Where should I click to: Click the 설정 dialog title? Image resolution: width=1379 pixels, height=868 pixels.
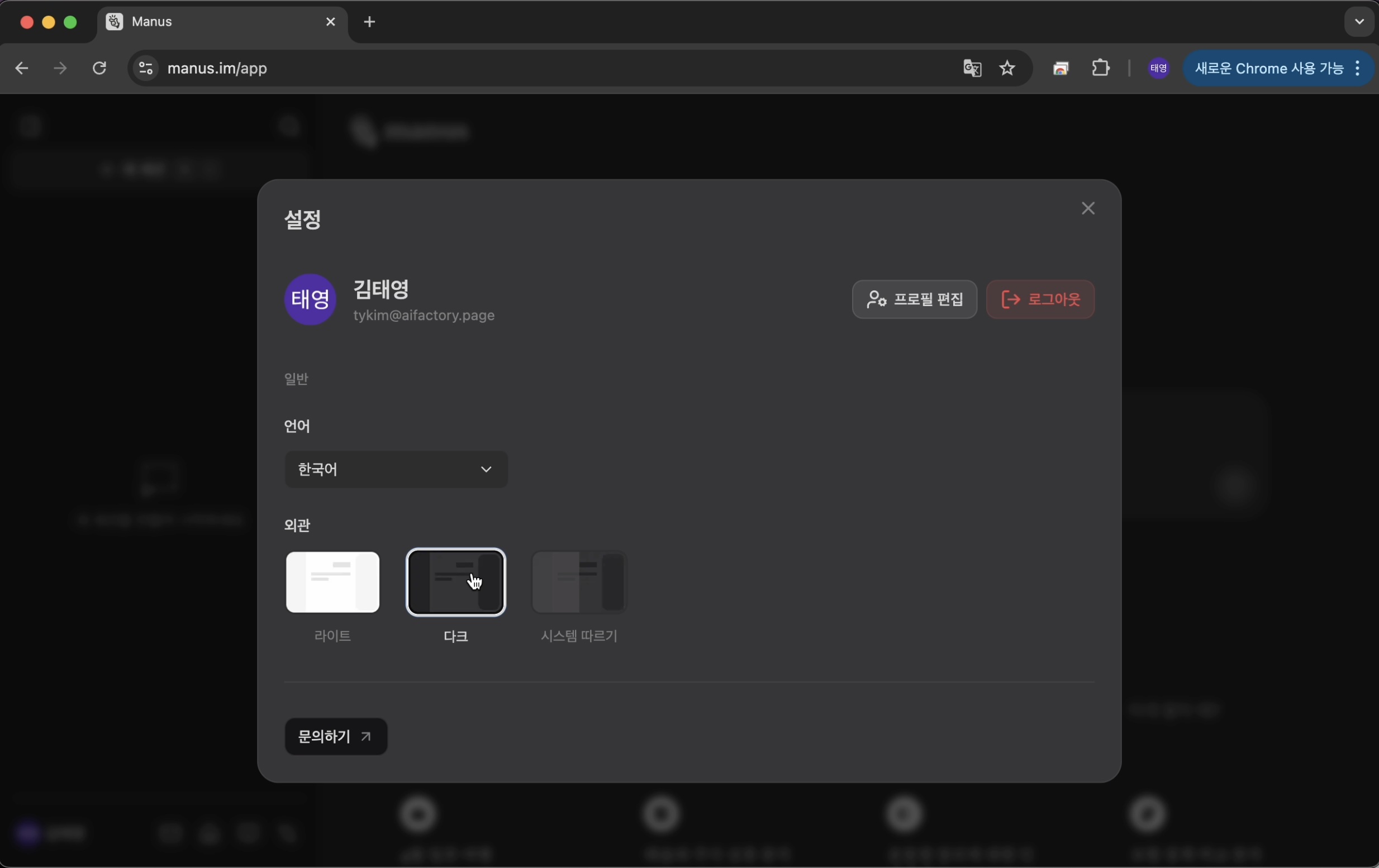click(x=302, y=220)
